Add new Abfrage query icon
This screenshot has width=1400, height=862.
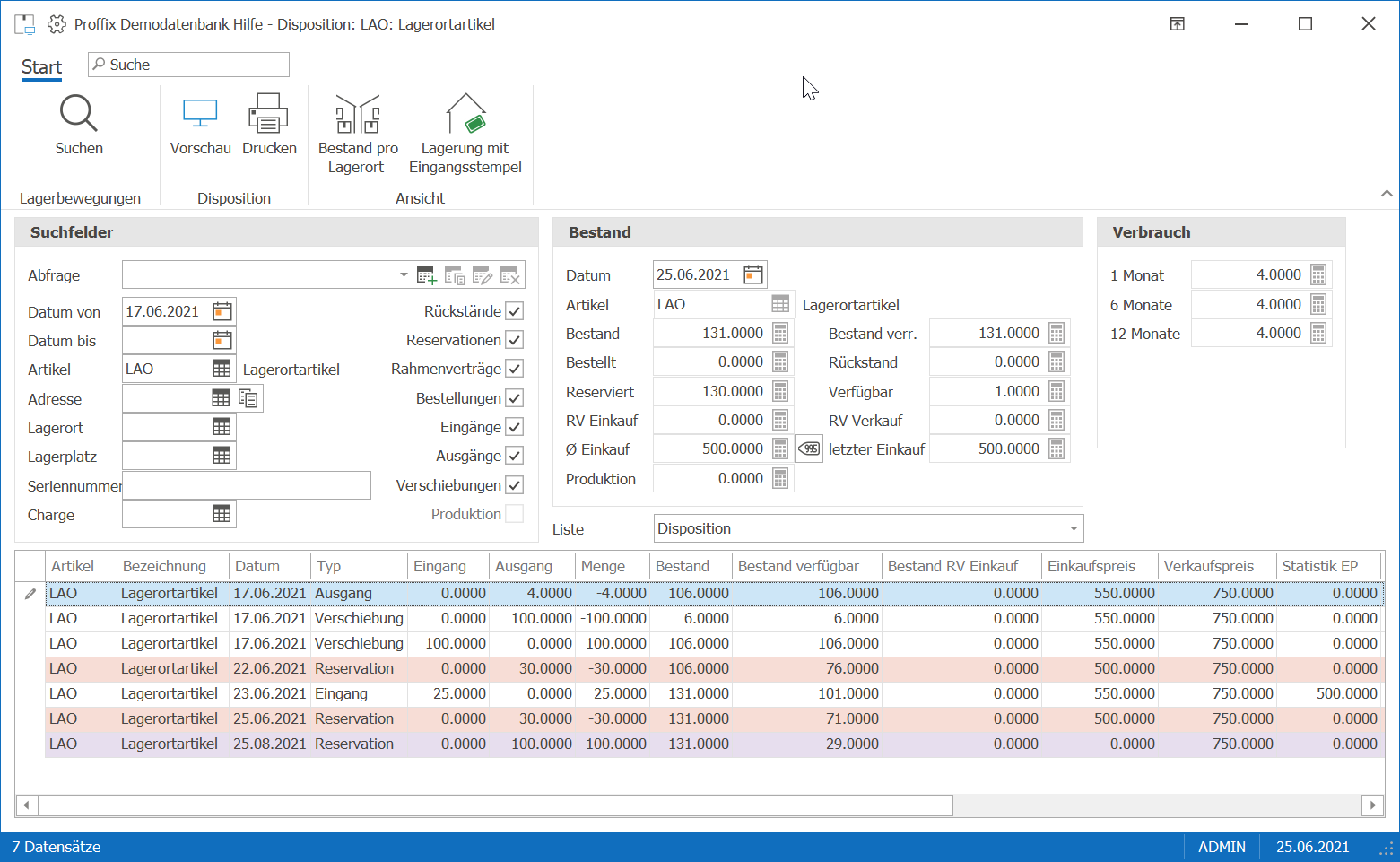(x=427, y=275)
